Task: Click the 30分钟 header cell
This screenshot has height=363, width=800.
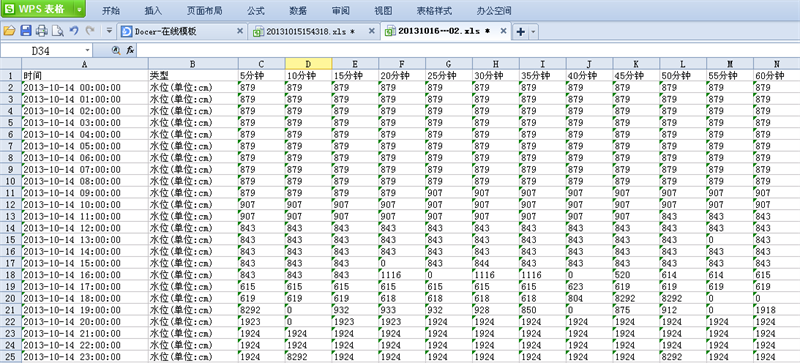Action: pos(495,76)
